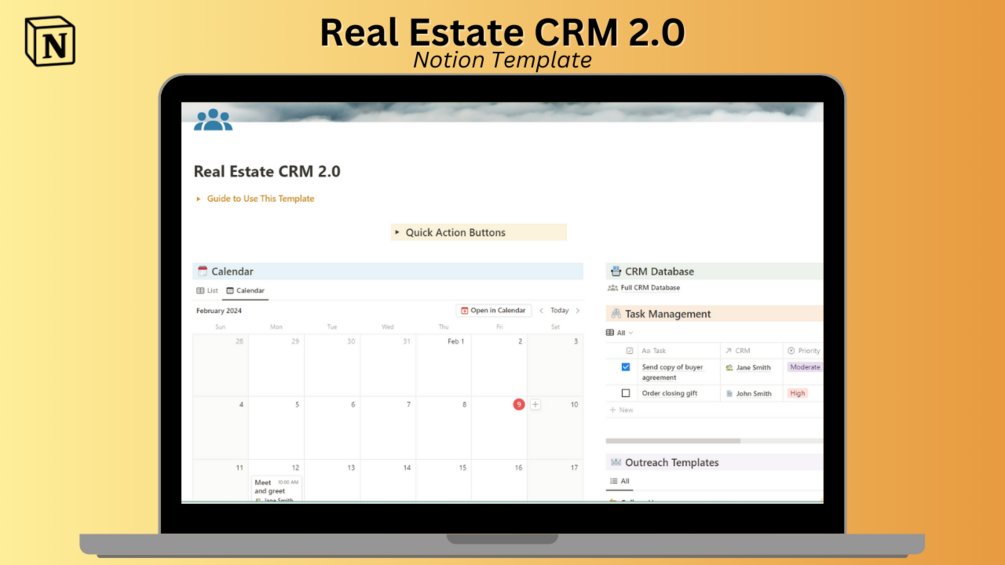Open the All view dropdown in Task Management
Screen dimensions: 1005x565
[x=619, y=332]
